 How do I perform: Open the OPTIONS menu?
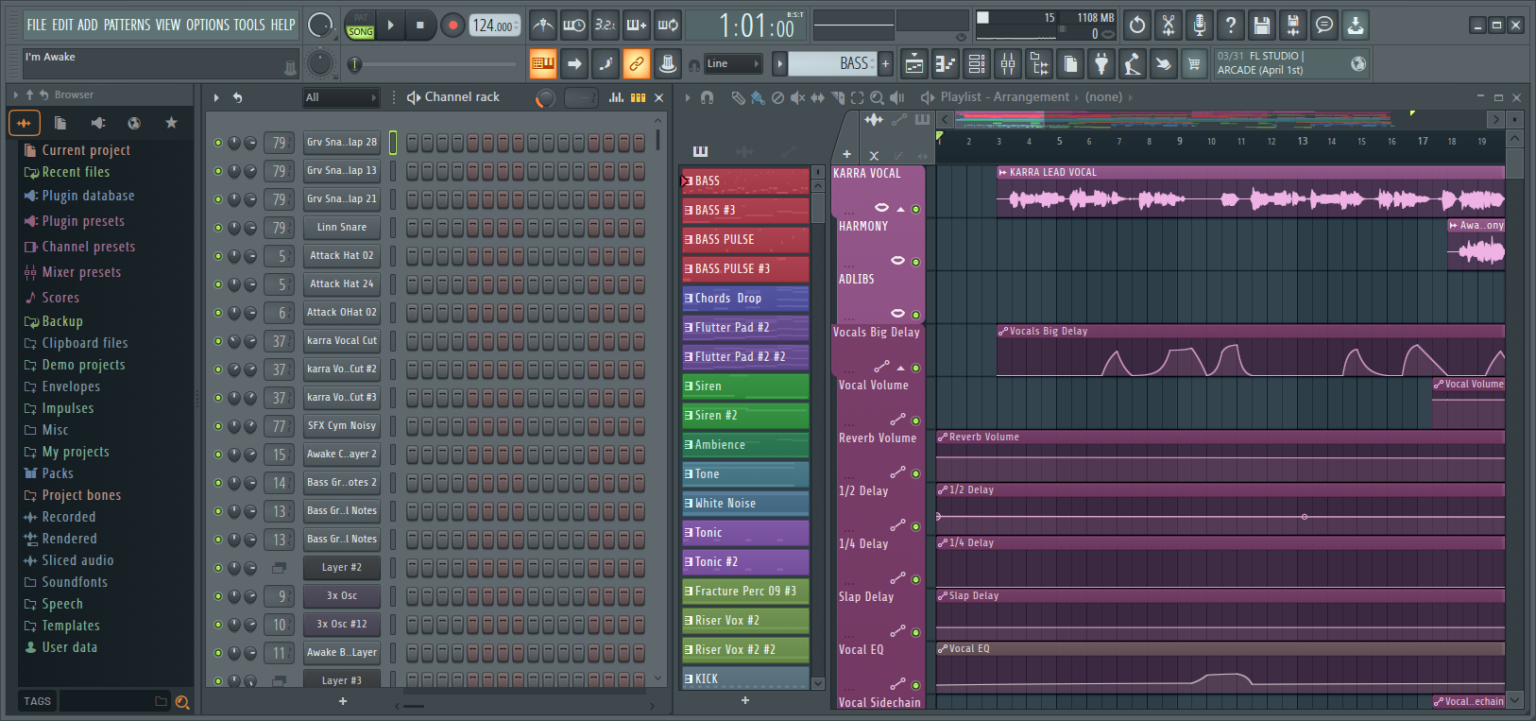pyautogui.click(x=208, y=25)
